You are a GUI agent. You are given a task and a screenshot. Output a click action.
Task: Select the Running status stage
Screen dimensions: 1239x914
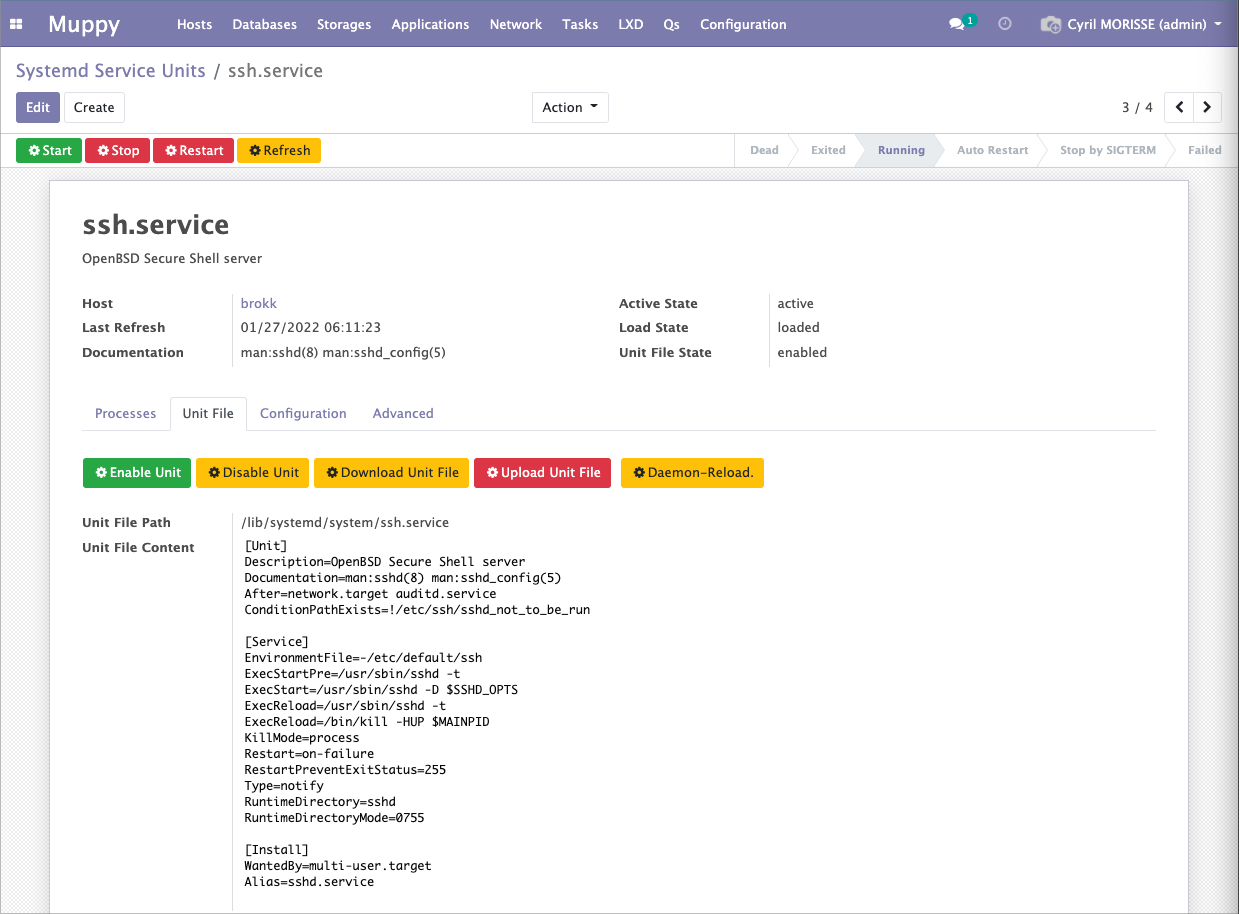(x=901, y=150)
